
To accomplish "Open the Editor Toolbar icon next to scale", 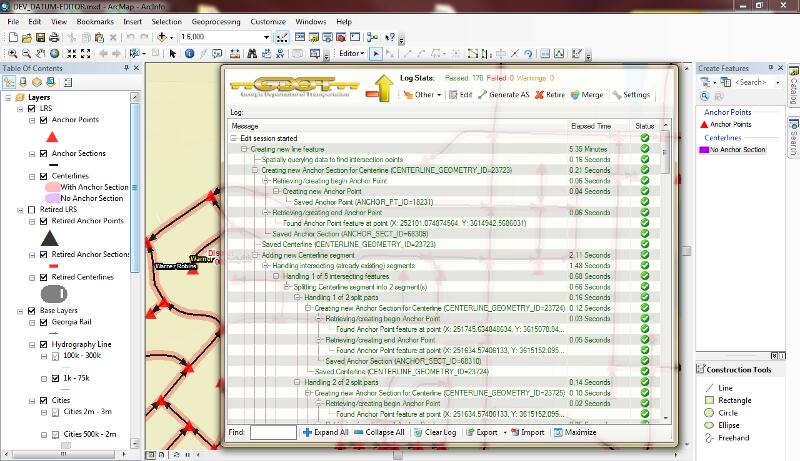I will [x=282, y=37].
